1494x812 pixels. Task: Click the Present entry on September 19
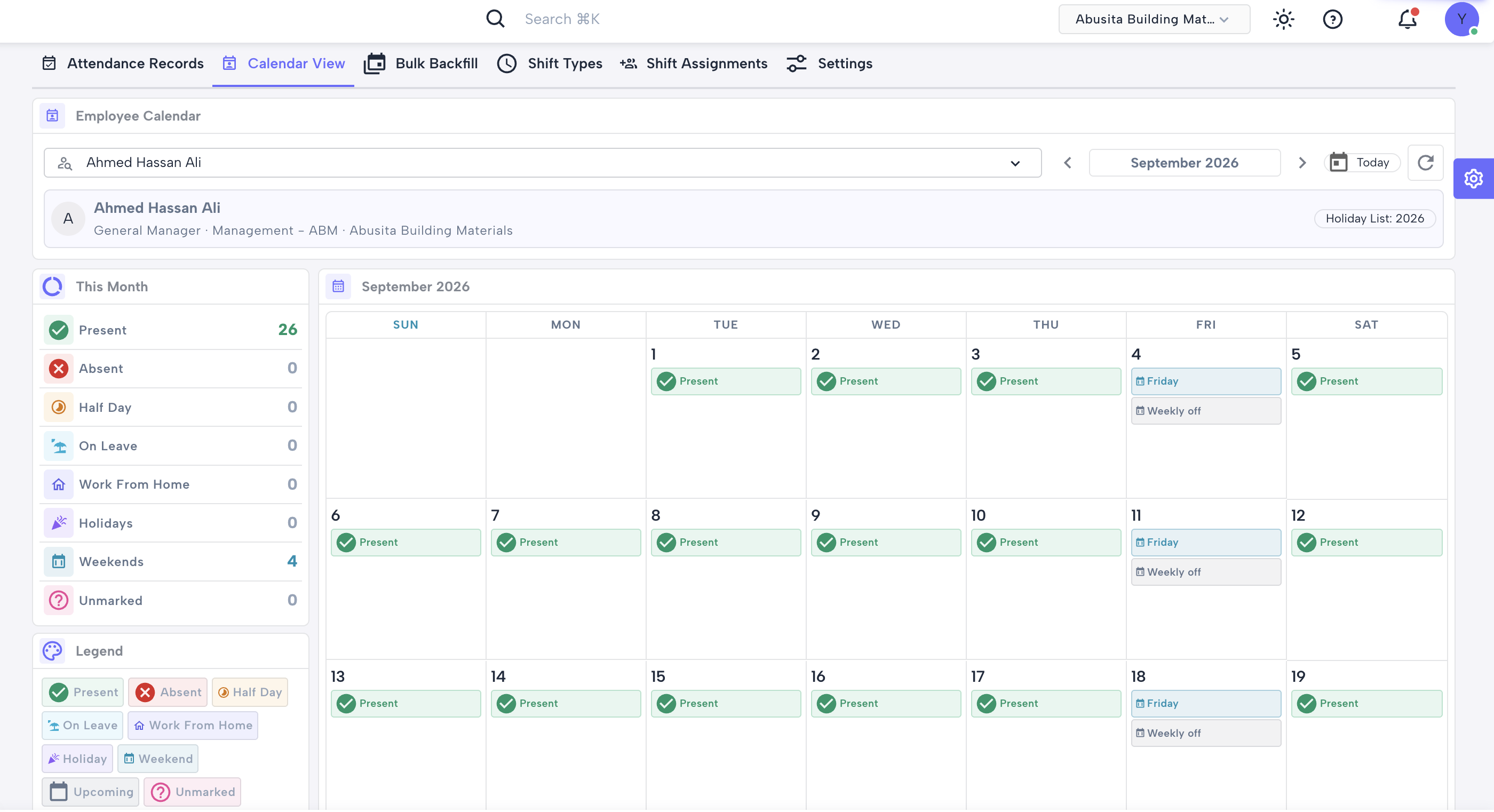tap(1366, 704)
